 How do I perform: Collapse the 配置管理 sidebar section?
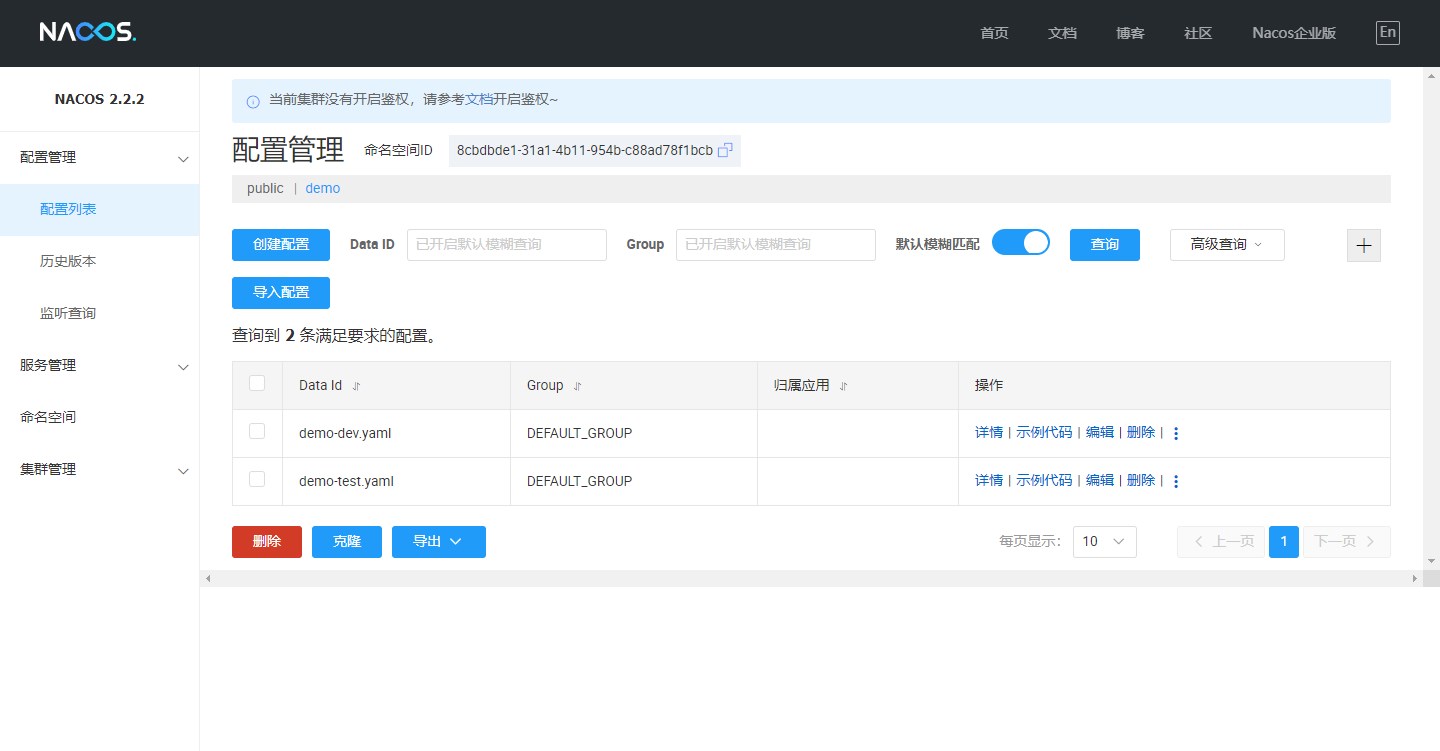pyautogui.click(x=100, y=158)
